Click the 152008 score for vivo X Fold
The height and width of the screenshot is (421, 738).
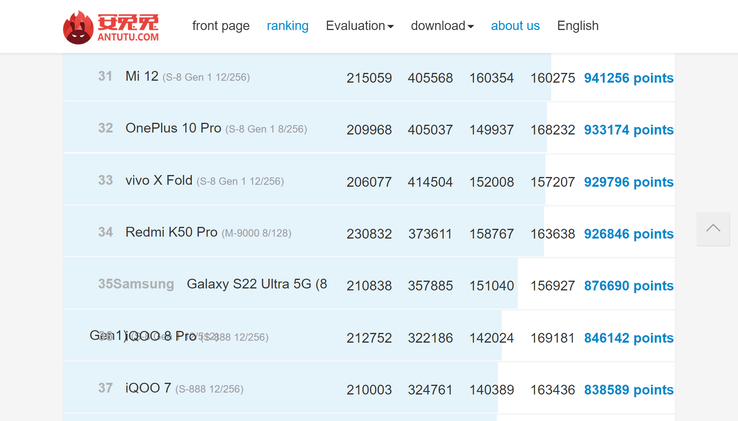tap(491, 182)
